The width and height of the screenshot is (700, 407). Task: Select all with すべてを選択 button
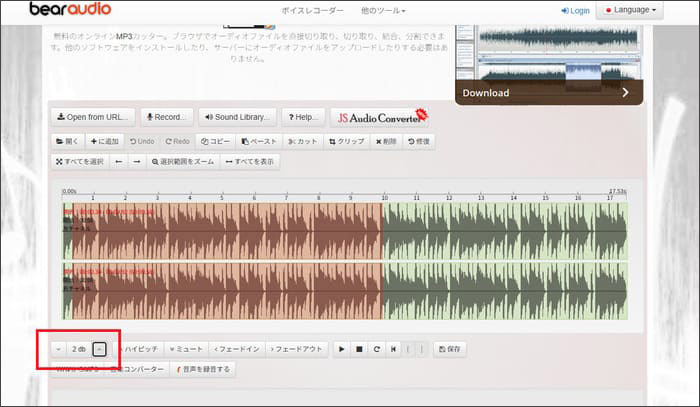pos(80,162)
